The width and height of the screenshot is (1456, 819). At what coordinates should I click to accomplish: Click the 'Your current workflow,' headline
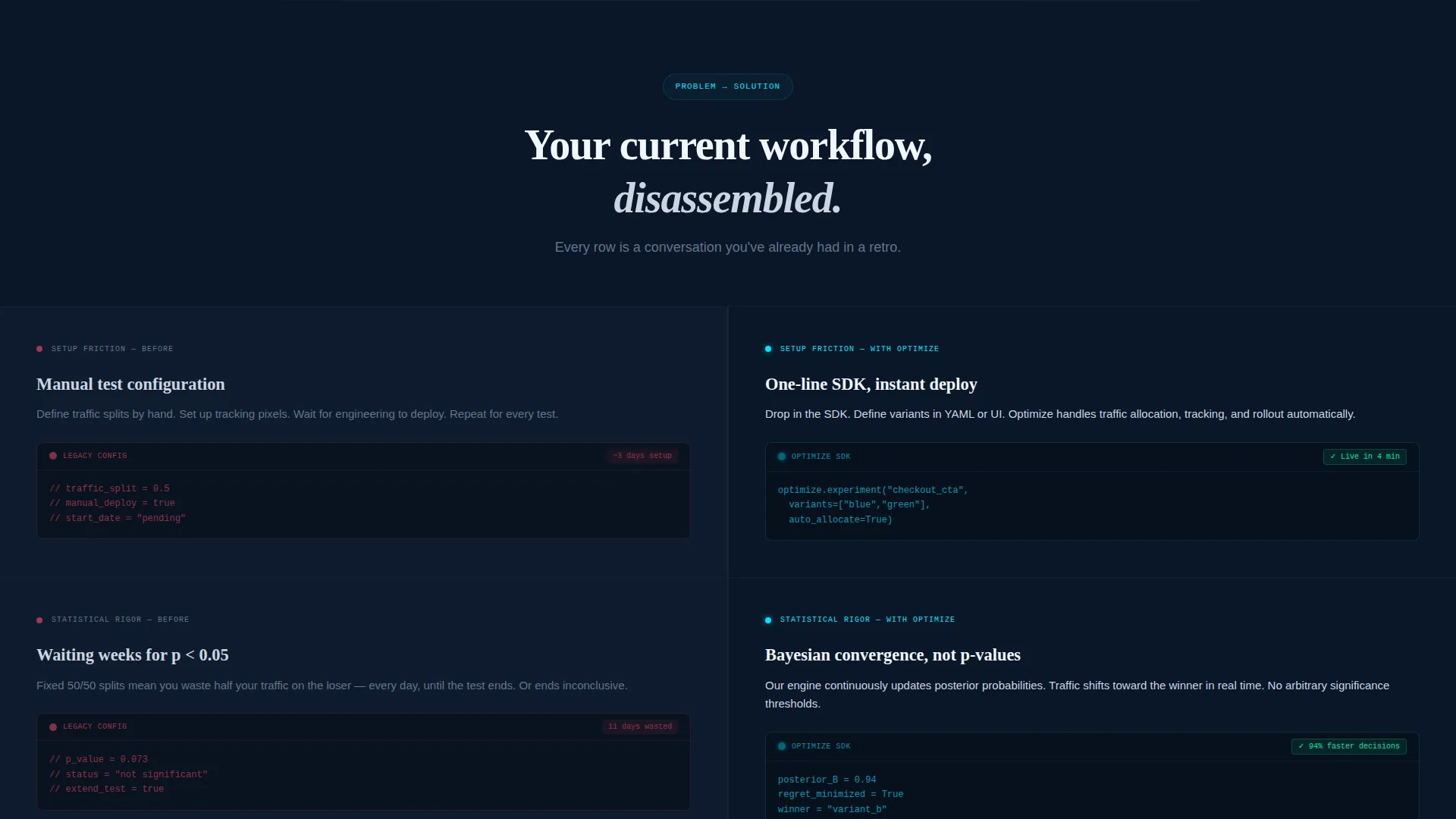(x=728, y=146)
